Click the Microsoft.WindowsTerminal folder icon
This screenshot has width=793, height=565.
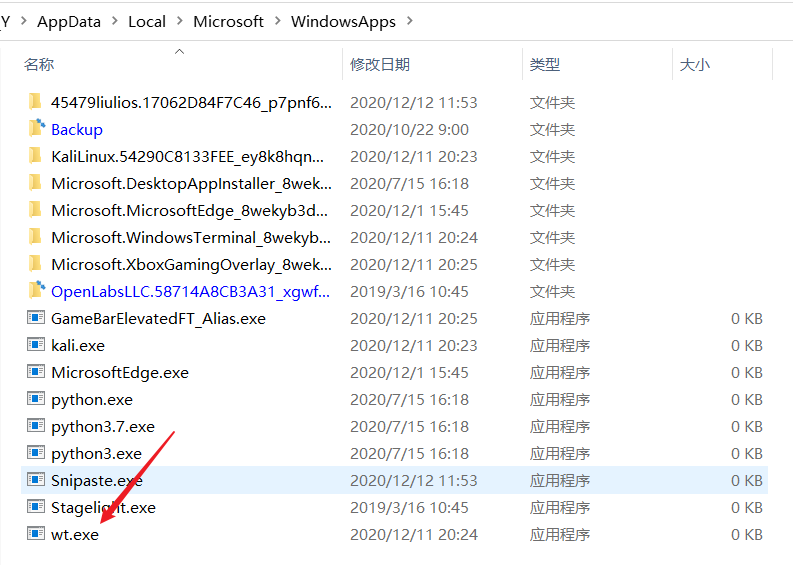35,237
